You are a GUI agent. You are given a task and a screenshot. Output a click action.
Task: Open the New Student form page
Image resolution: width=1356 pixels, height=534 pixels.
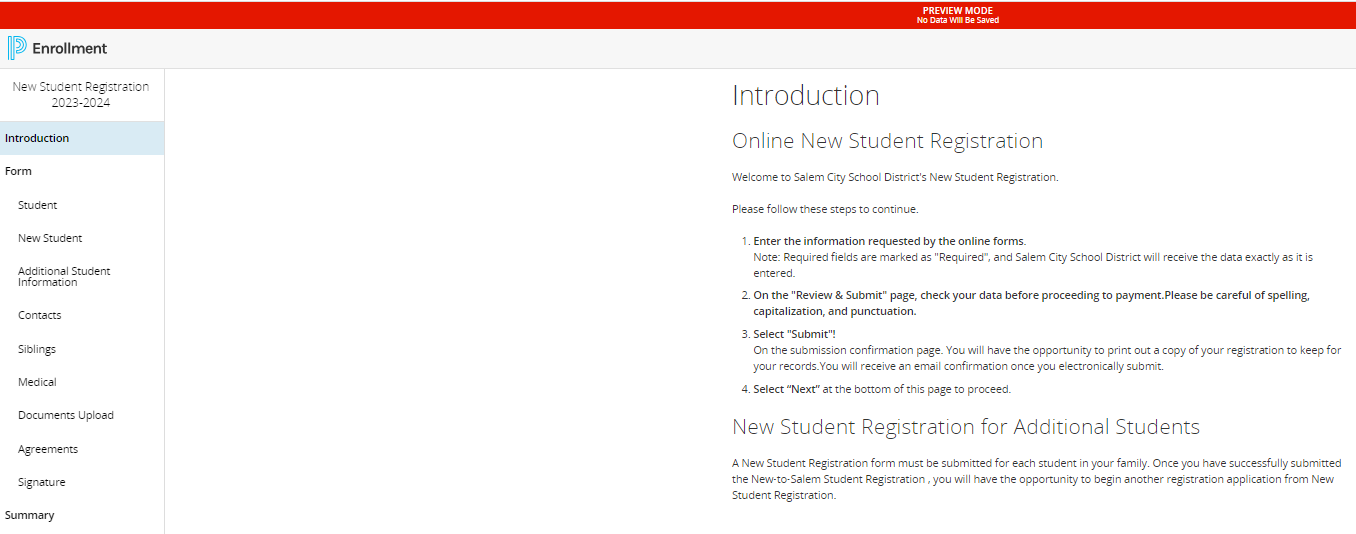[50, 238]
